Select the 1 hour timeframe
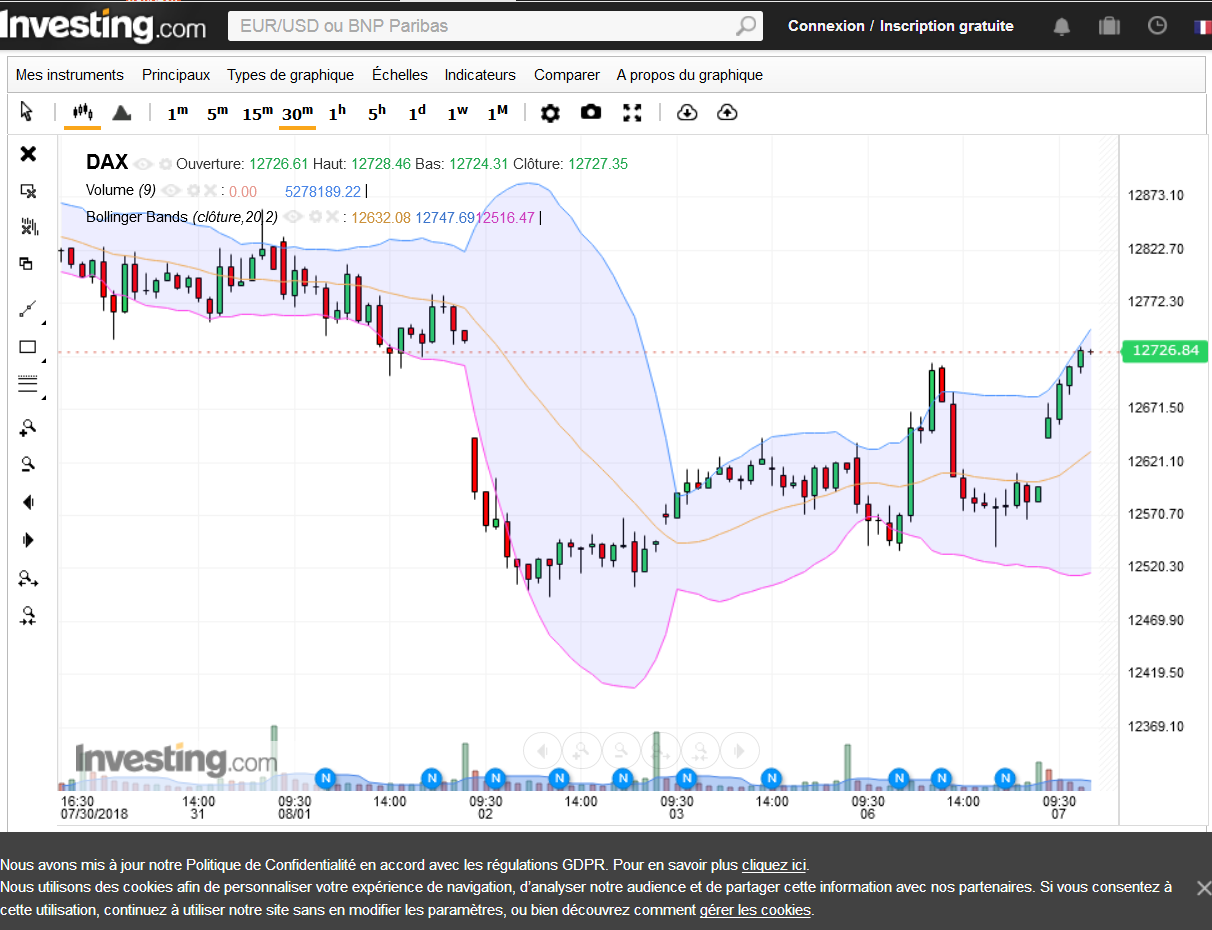Viewport: 1212px width, 930px height. click(x=337, y=113)
